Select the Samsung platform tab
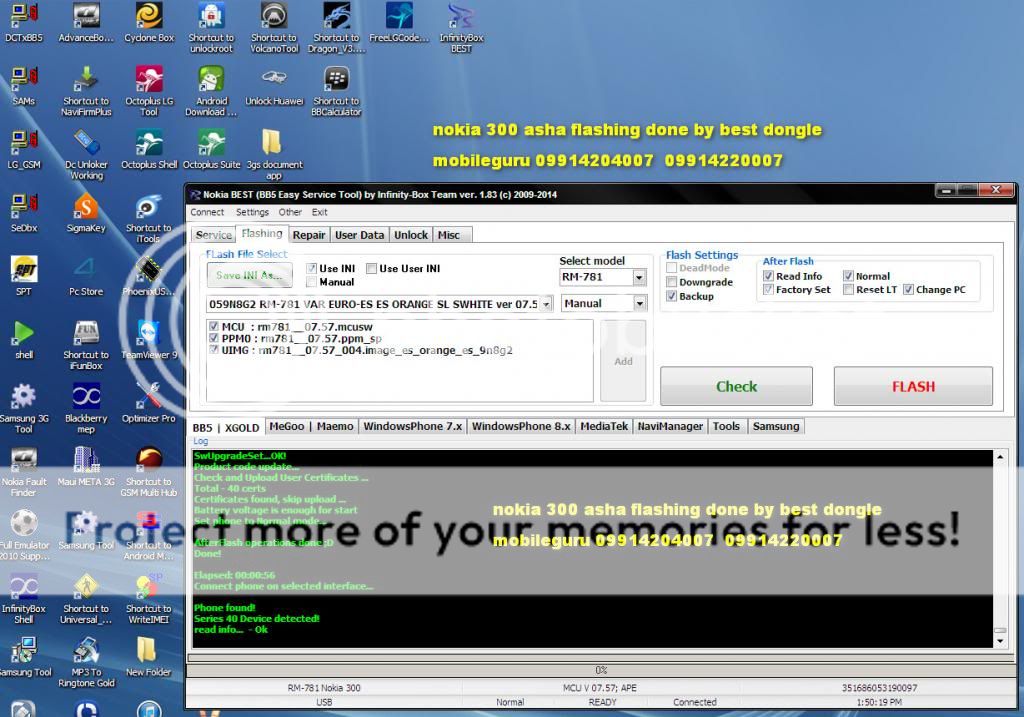Image resolution: width=1024 pixels, height=717 pixels. coord(776,426)
